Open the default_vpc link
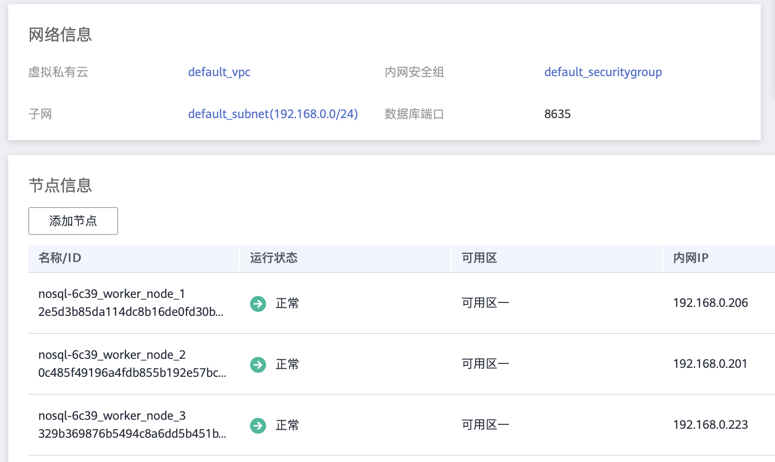Viewport: 775px width, 462px height. click(x=219, y=72)
